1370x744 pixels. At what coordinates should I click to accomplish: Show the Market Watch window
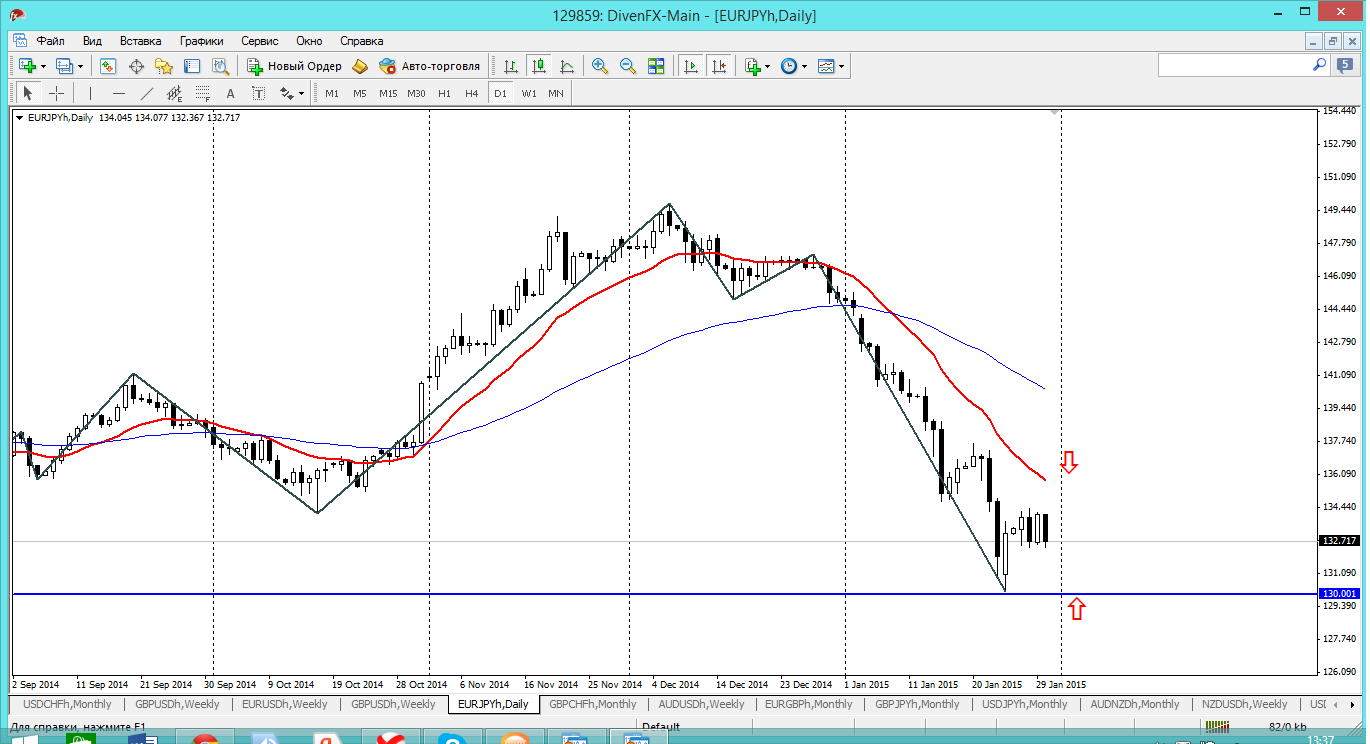[108, 66]
